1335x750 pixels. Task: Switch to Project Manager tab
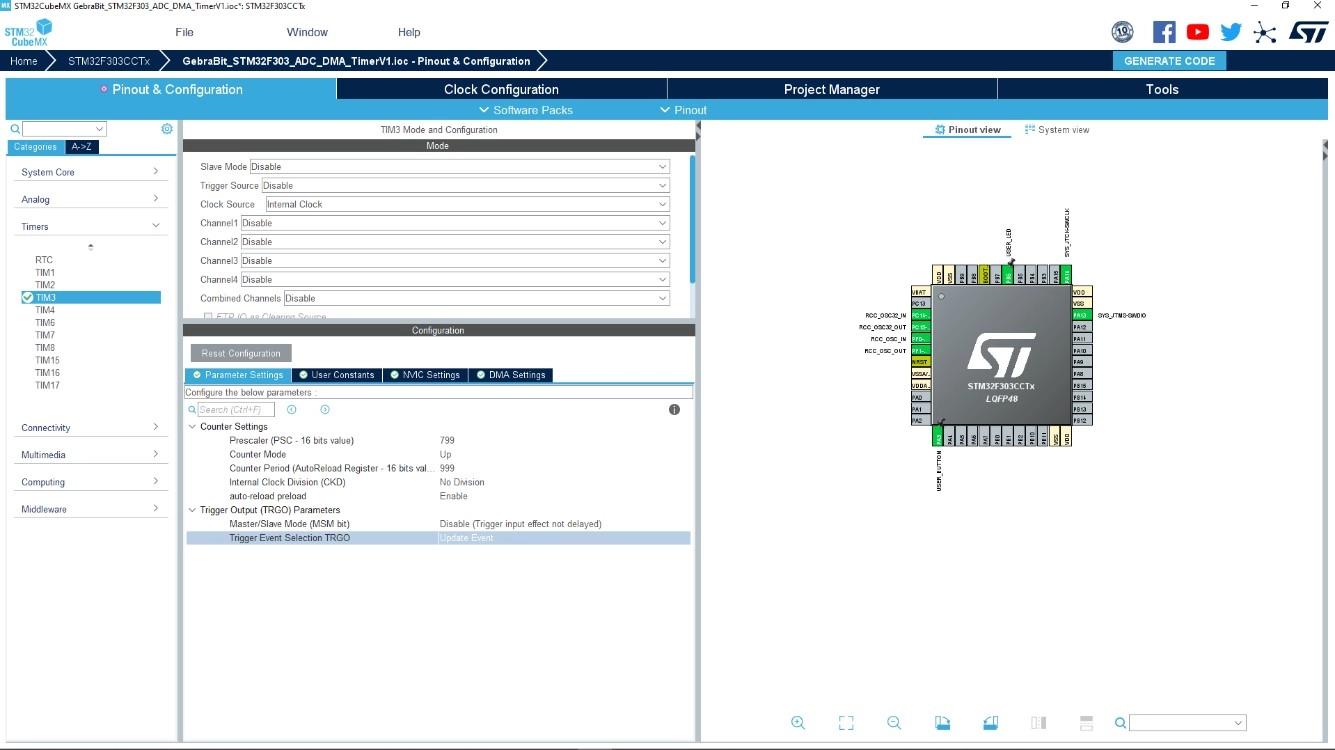[x=832, y=89]
